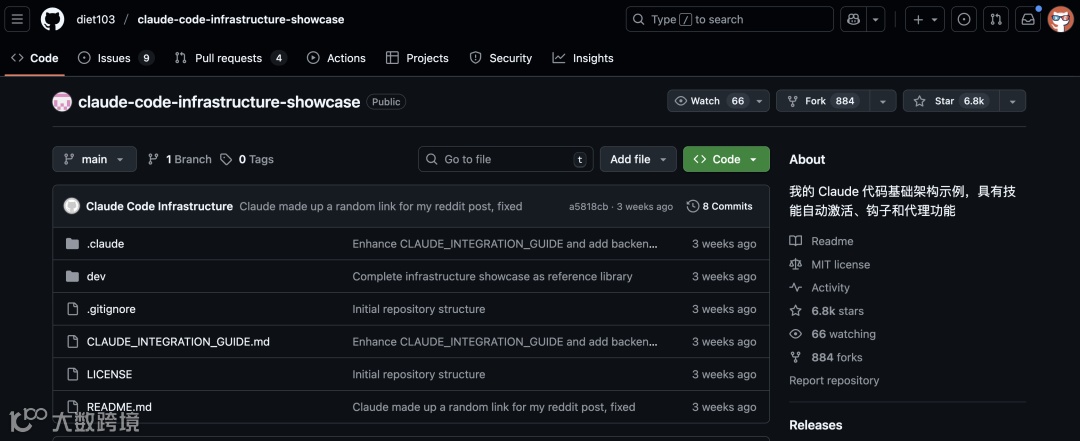Open the MIT license sidebar link
The height and width of the screenshot is (441, 1080).
point(830,265)
